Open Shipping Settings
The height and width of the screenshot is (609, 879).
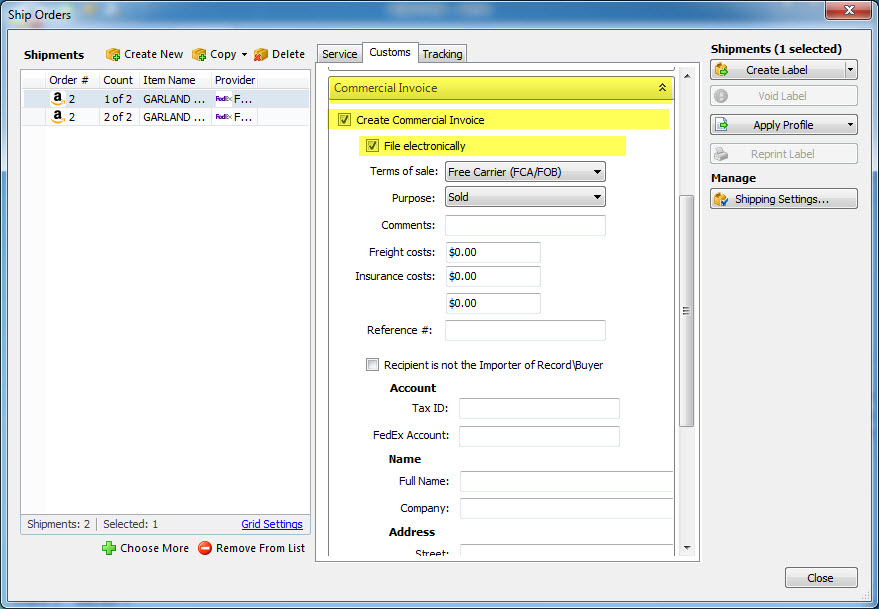click(783, 199)
